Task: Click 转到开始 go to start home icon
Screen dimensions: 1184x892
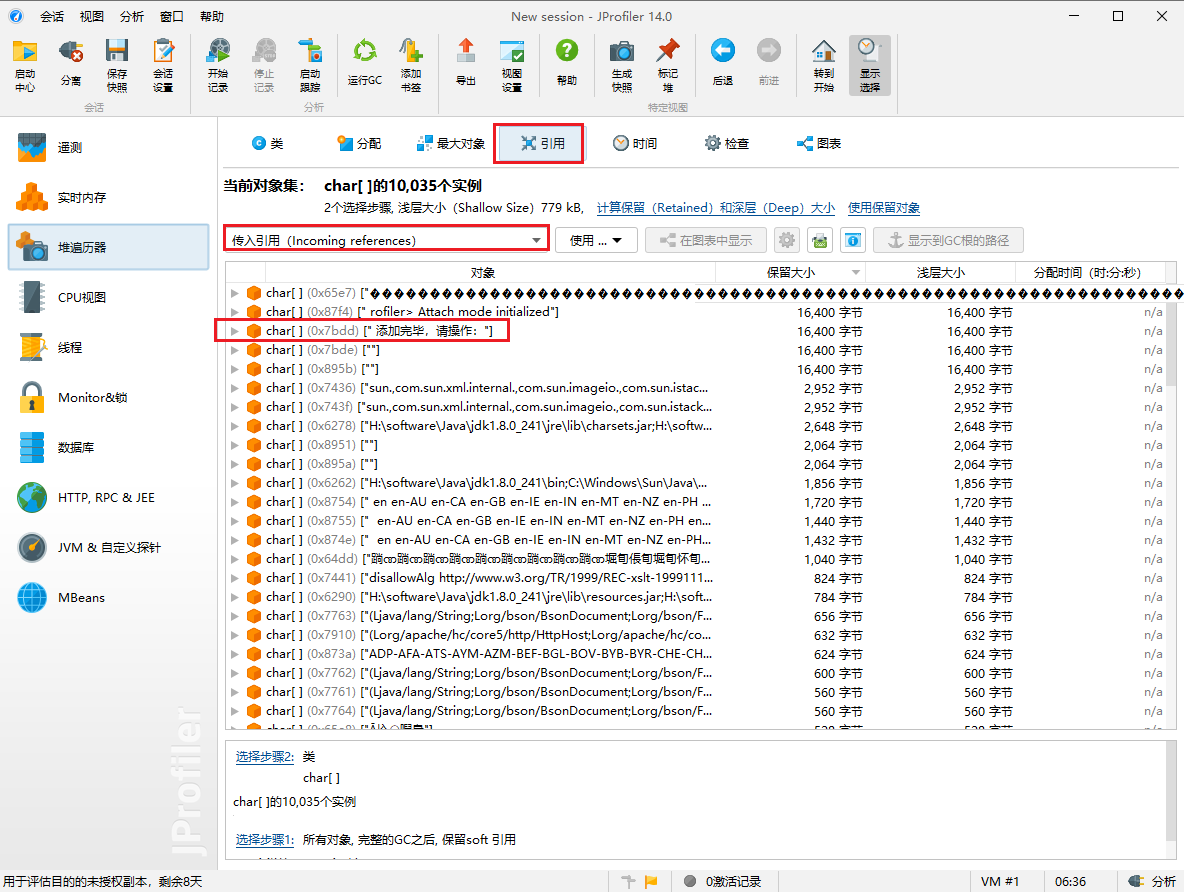Action: click(824, 65)
